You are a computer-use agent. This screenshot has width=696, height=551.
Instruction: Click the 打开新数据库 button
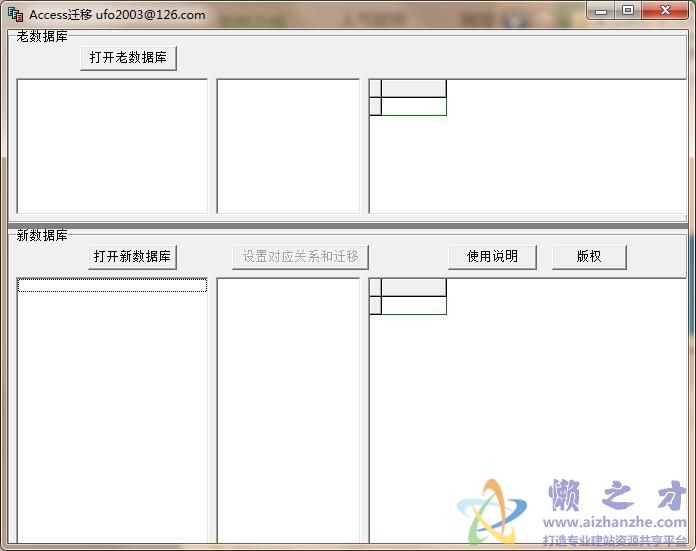tap(132, 257)
